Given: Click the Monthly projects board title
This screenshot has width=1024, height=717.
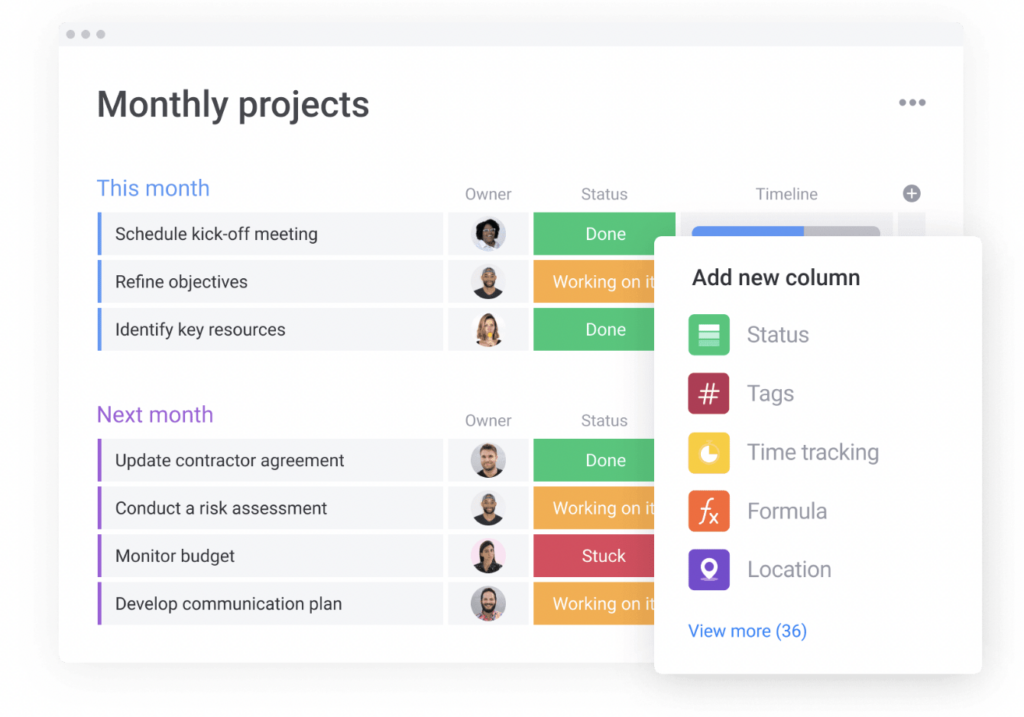Looking at the screenshot, I should point(233,105).
